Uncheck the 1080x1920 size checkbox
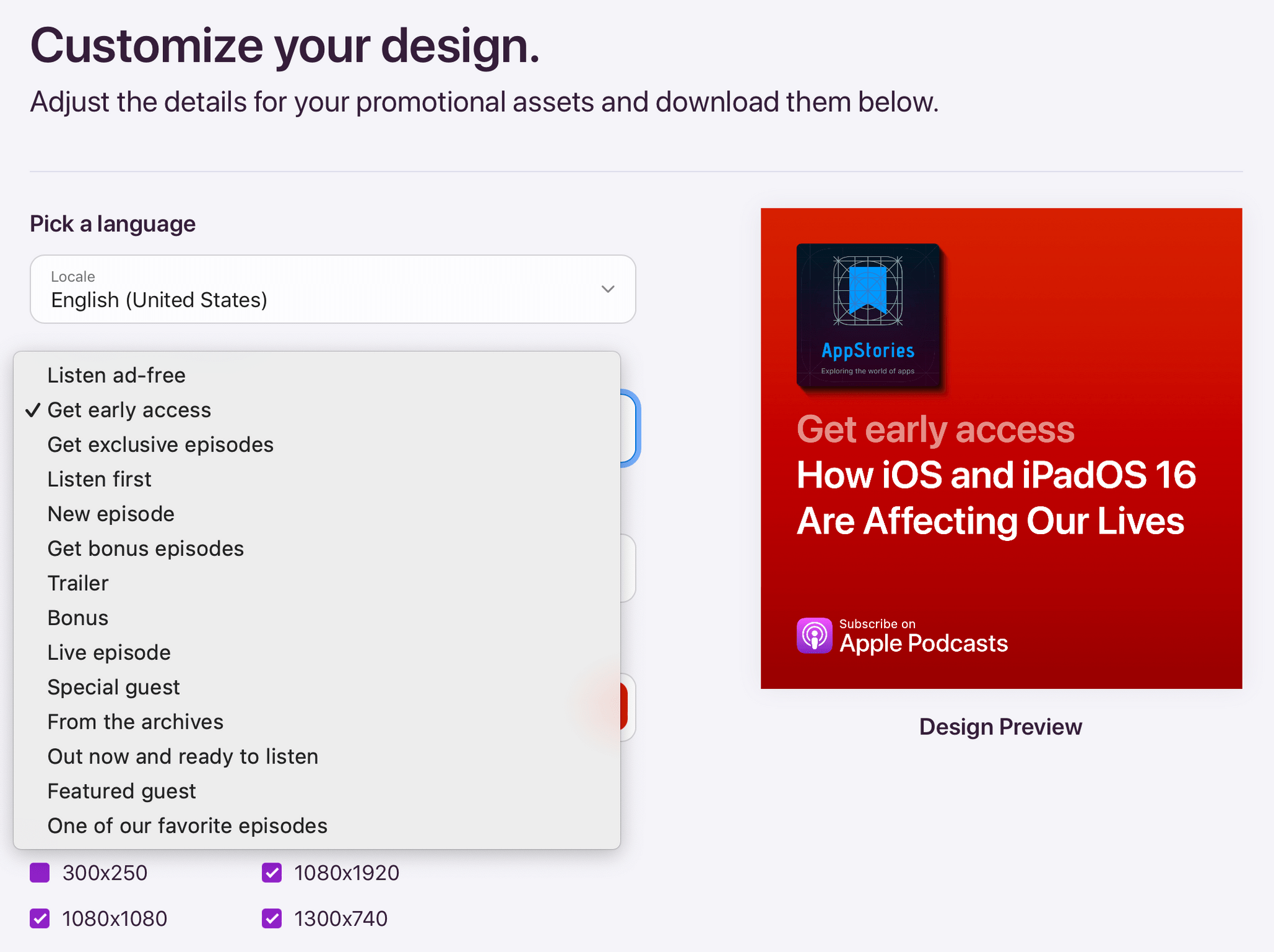This screenshot has height=952, width=1274. tap(272, 873)
